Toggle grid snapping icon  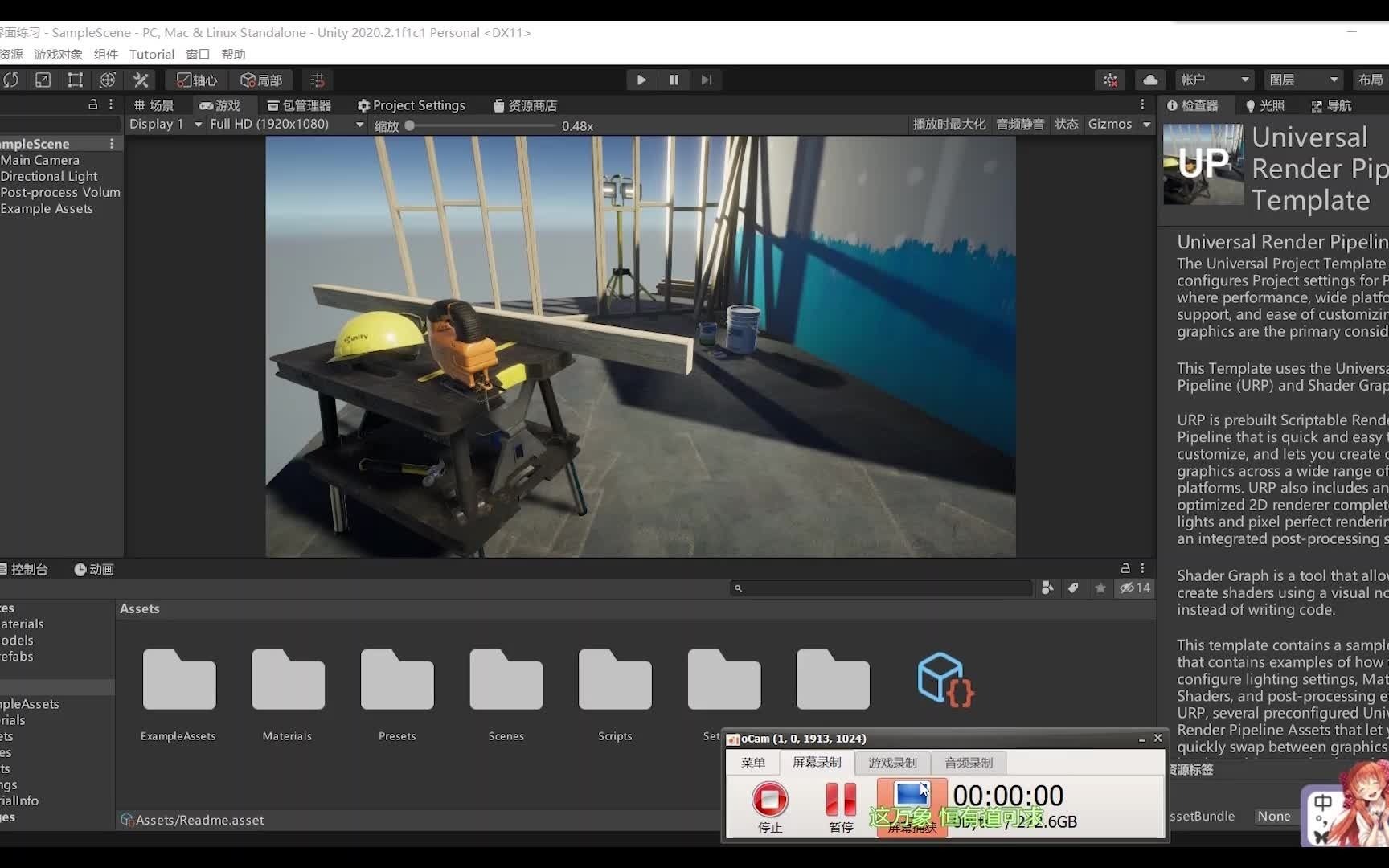pyautogui.click(x=318, y=80)
